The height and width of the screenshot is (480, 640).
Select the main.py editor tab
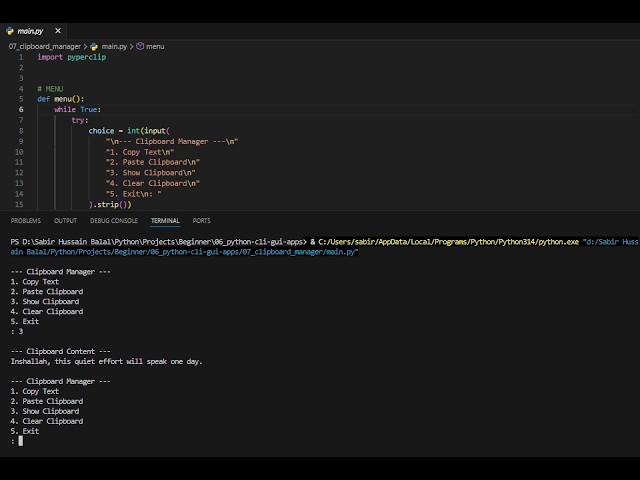[x=33, y=31]
